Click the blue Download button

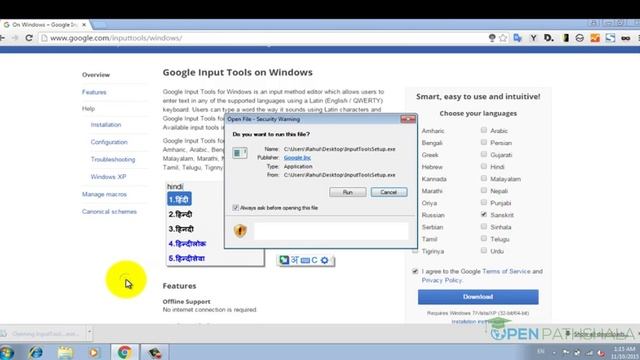478,297
